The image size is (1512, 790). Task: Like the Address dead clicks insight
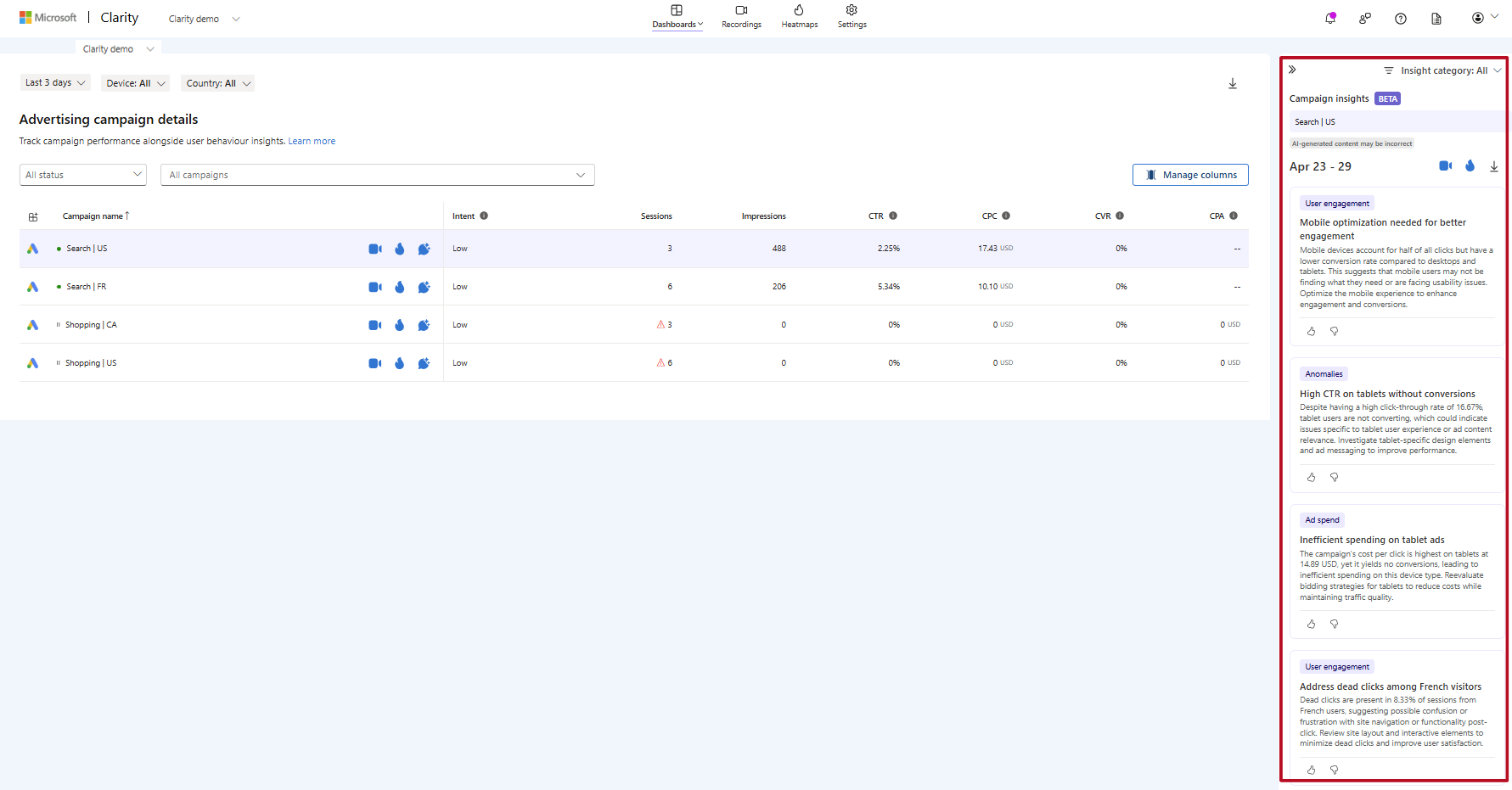1311,770
